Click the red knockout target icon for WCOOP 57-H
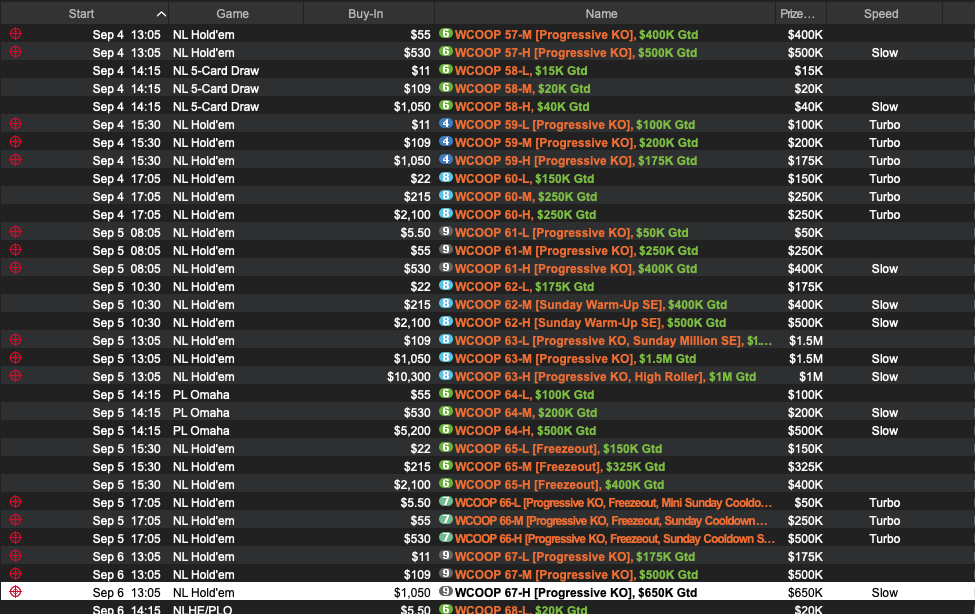 point(16,52)
